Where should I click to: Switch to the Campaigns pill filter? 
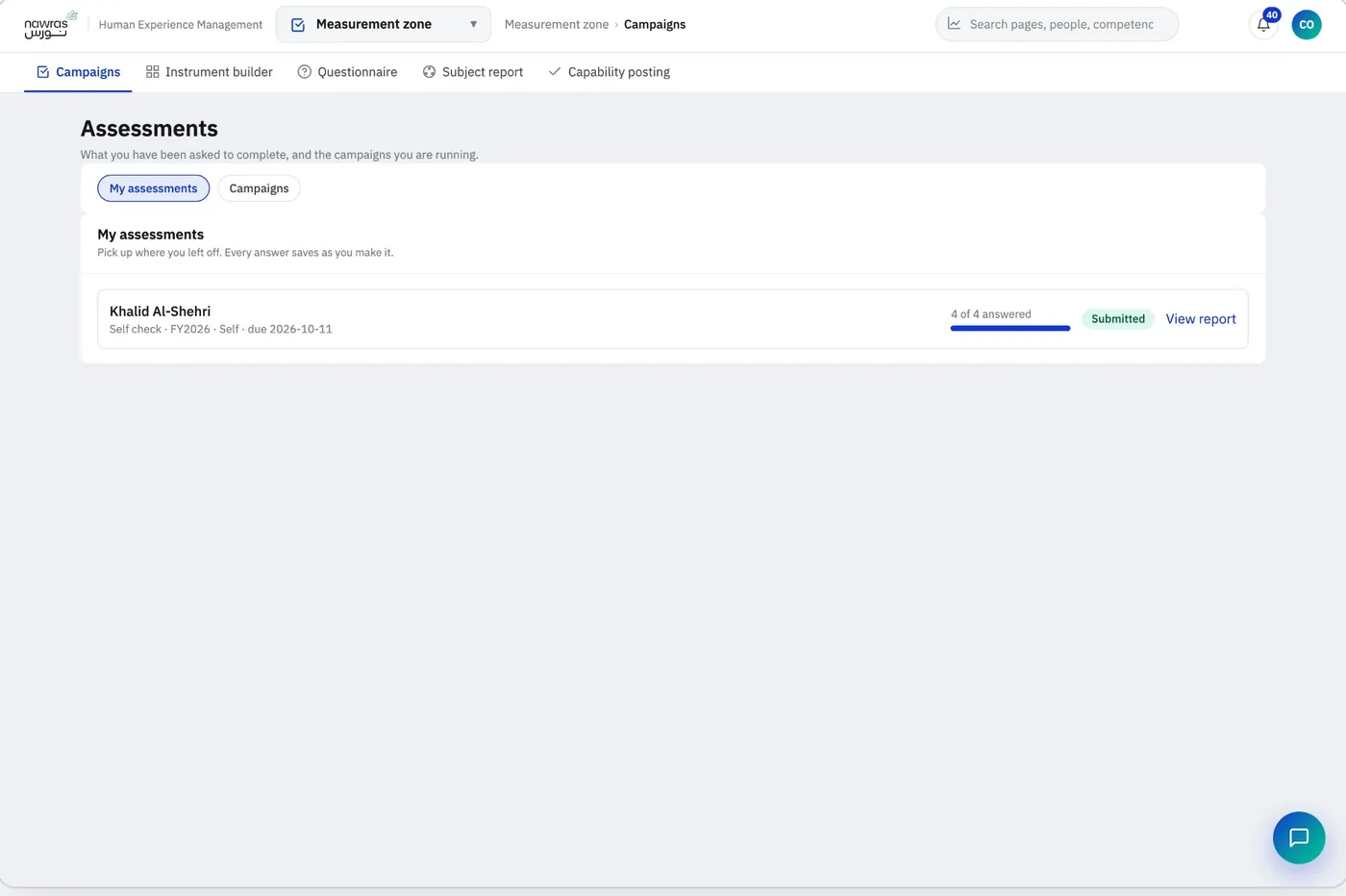click(259, 188)
